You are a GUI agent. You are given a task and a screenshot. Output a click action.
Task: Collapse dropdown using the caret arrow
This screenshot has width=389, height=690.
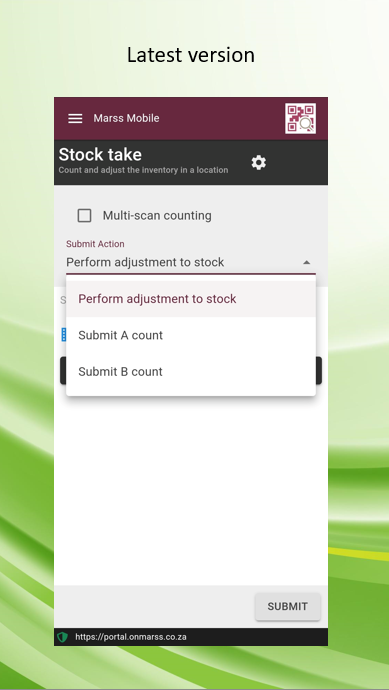click(x=307, y=262)
